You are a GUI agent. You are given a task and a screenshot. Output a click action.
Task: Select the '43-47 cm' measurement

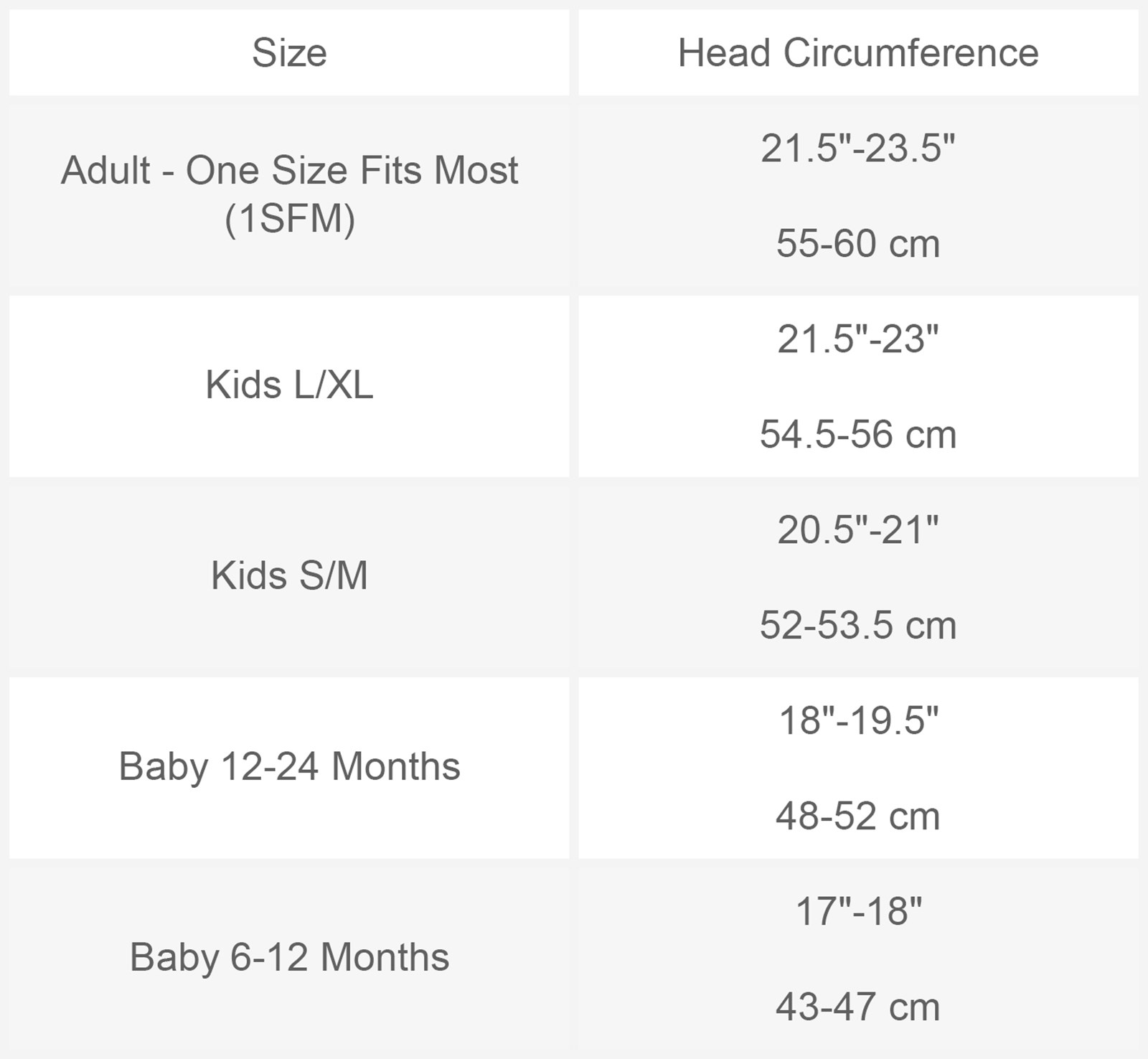(858, 1007)
